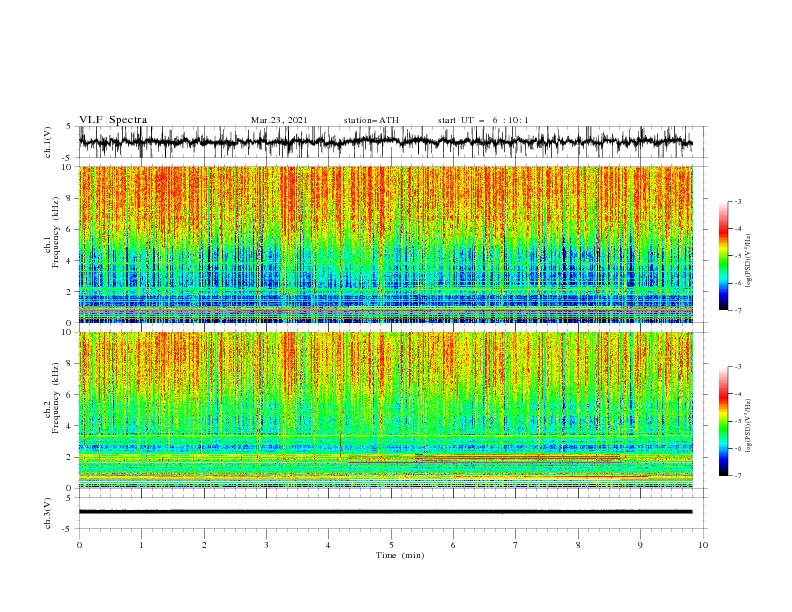
Task: Click the "7" tick on the Time axis
Action: tap(516, 545)
